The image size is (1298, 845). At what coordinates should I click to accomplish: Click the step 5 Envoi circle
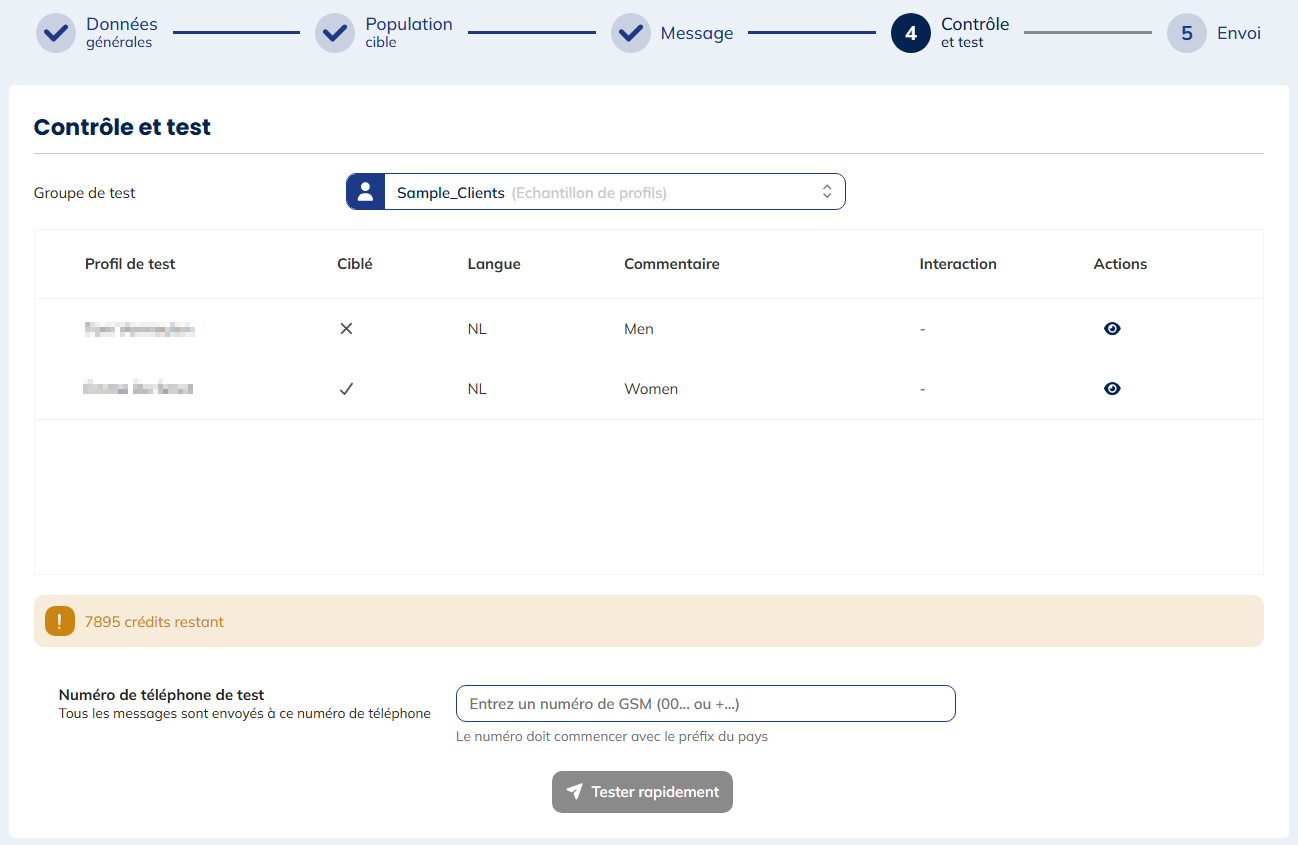(x=1186, y=33)
